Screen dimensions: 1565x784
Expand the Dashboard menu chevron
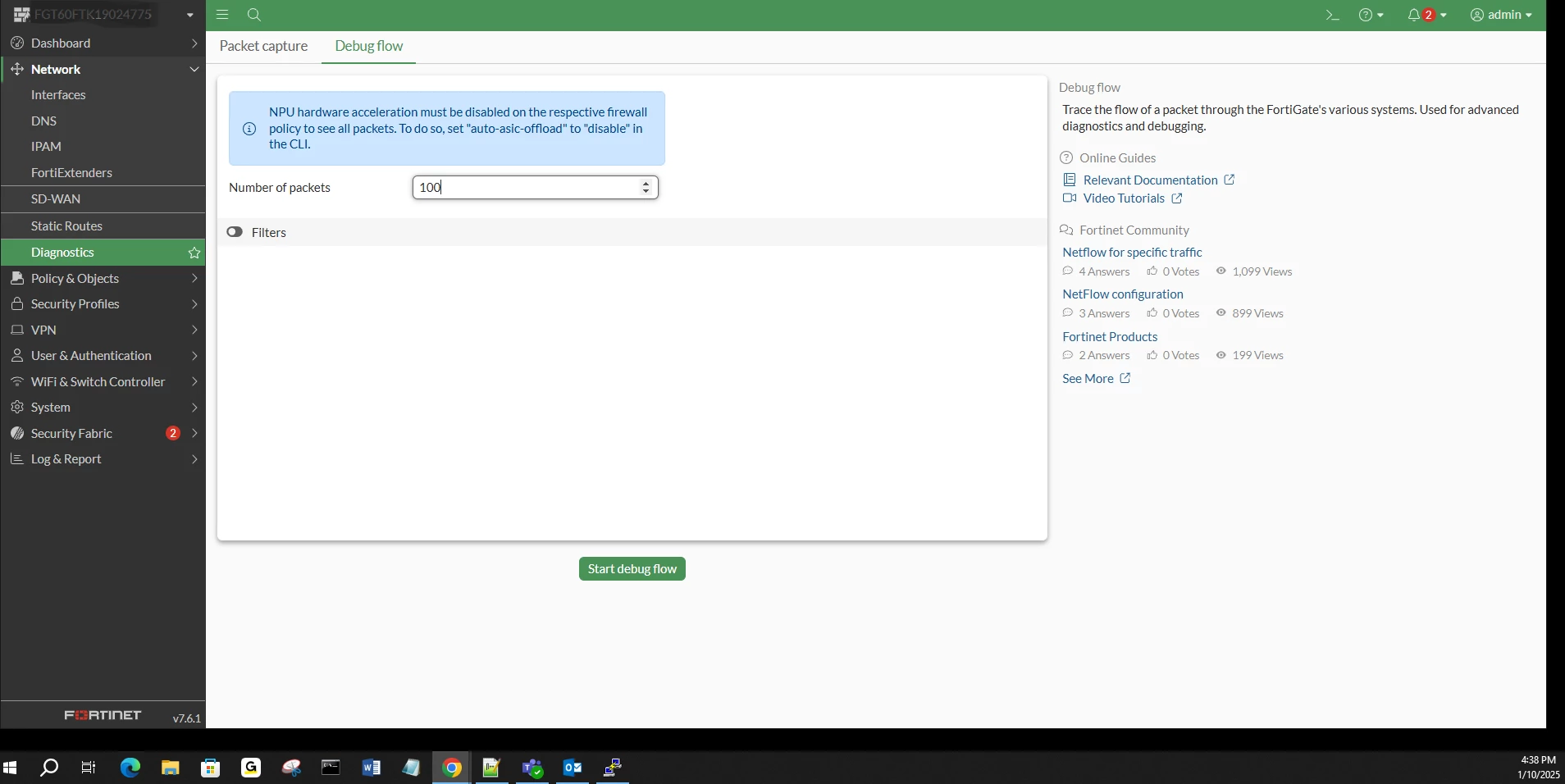[194, 43]
